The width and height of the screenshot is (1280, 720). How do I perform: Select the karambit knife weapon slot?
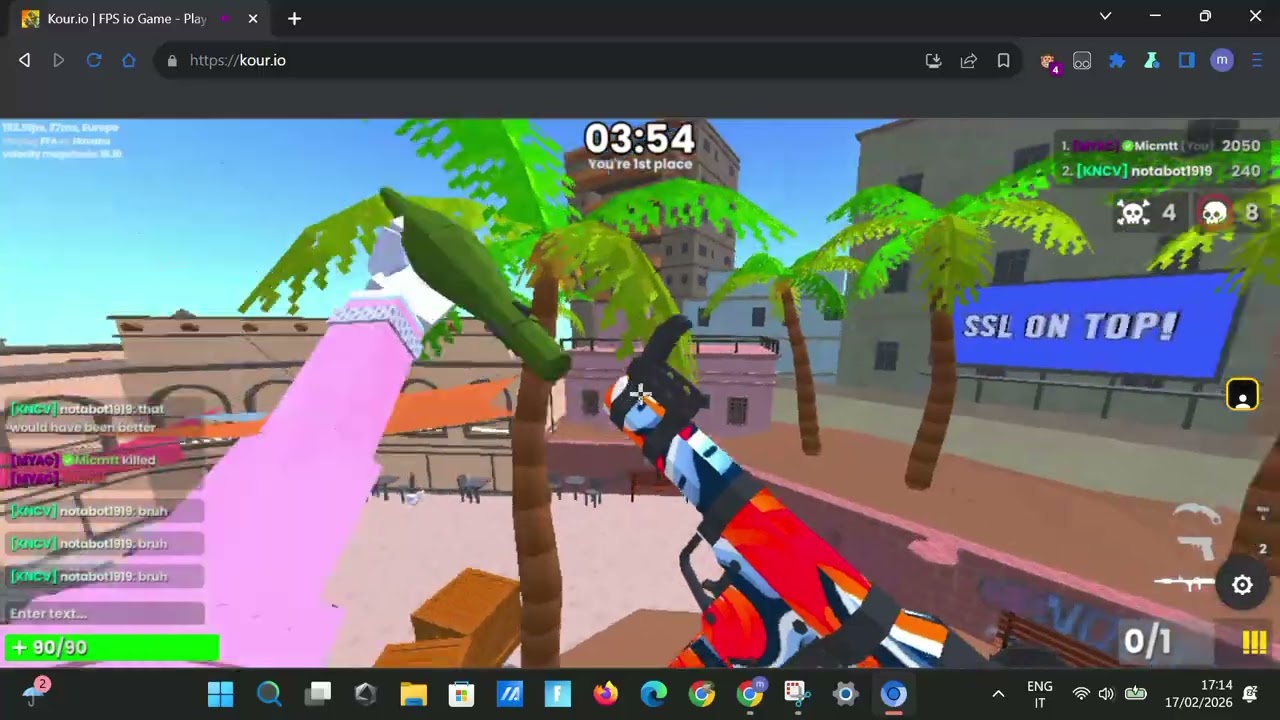click(x=1197, y=514)
